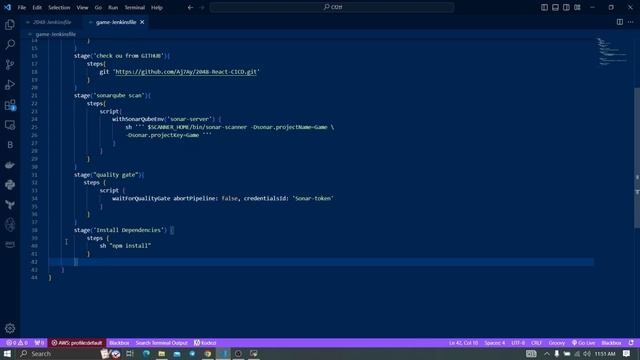640x360 pixels.
Task: Go back using navigation arrow
Action: 190,7
